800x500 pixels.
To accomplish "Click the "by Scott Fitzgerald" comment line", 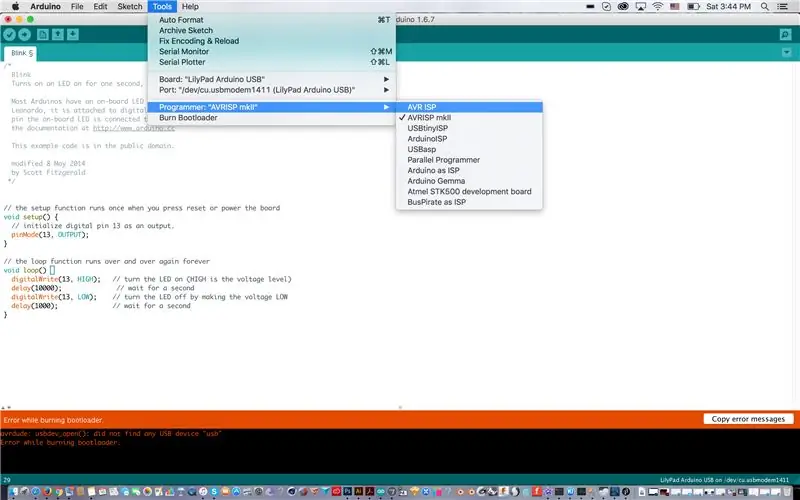I will 48,172.
